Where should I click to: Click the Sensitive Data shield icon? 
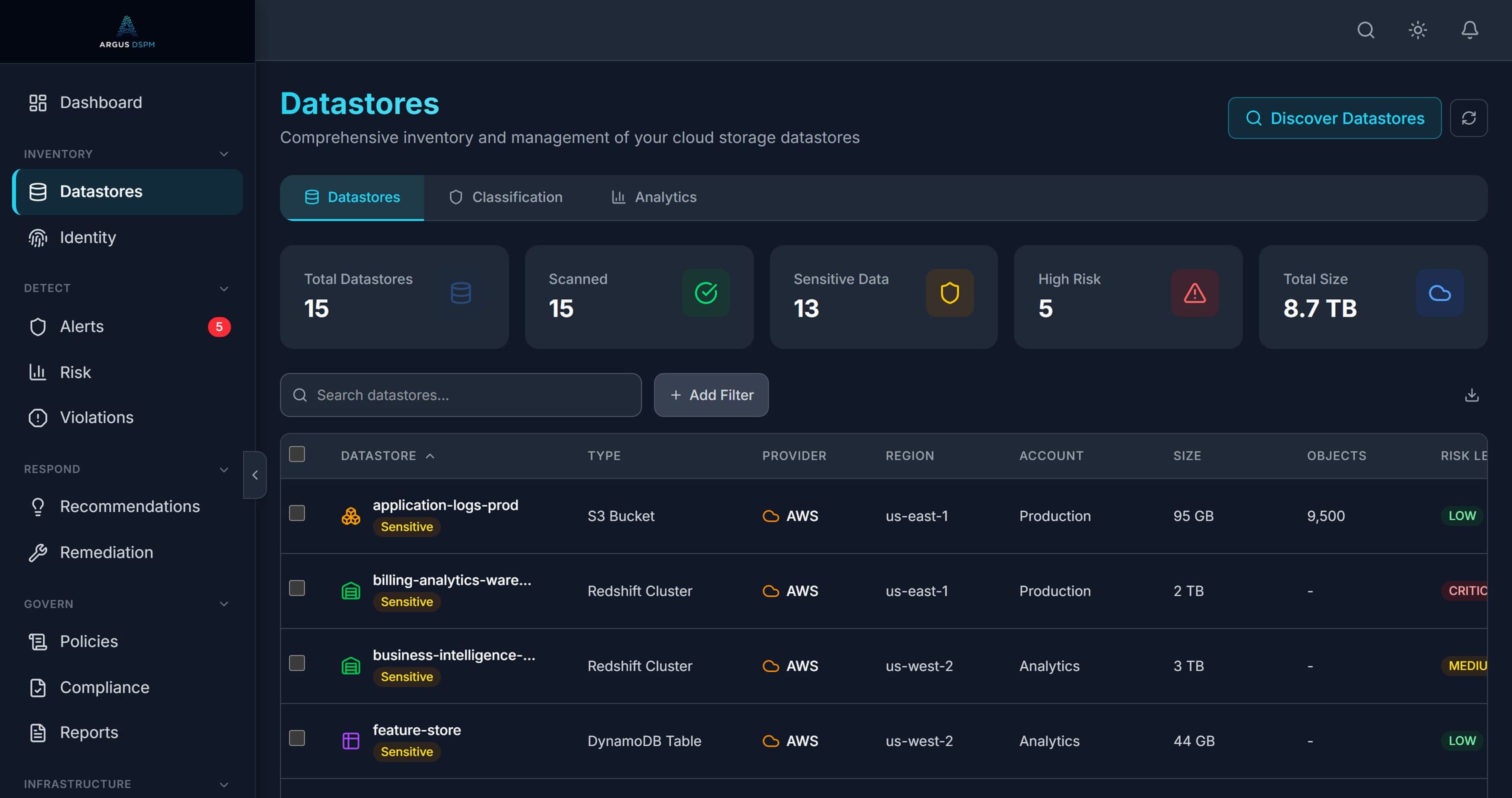point(949,293)
